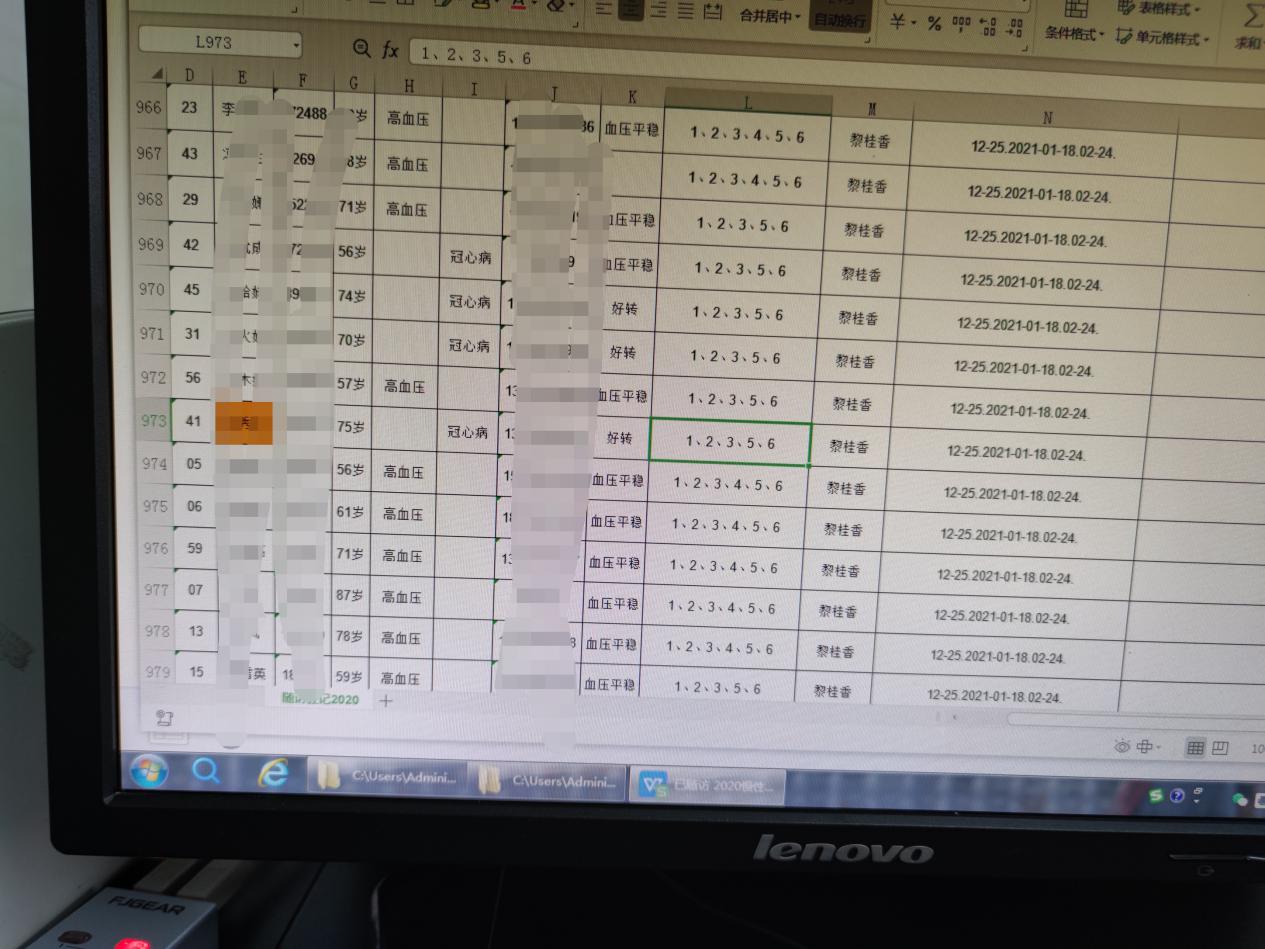1265x949 pixels.
Task: Select row header 973
Action: pyautogui.click(x=155, y=421)
